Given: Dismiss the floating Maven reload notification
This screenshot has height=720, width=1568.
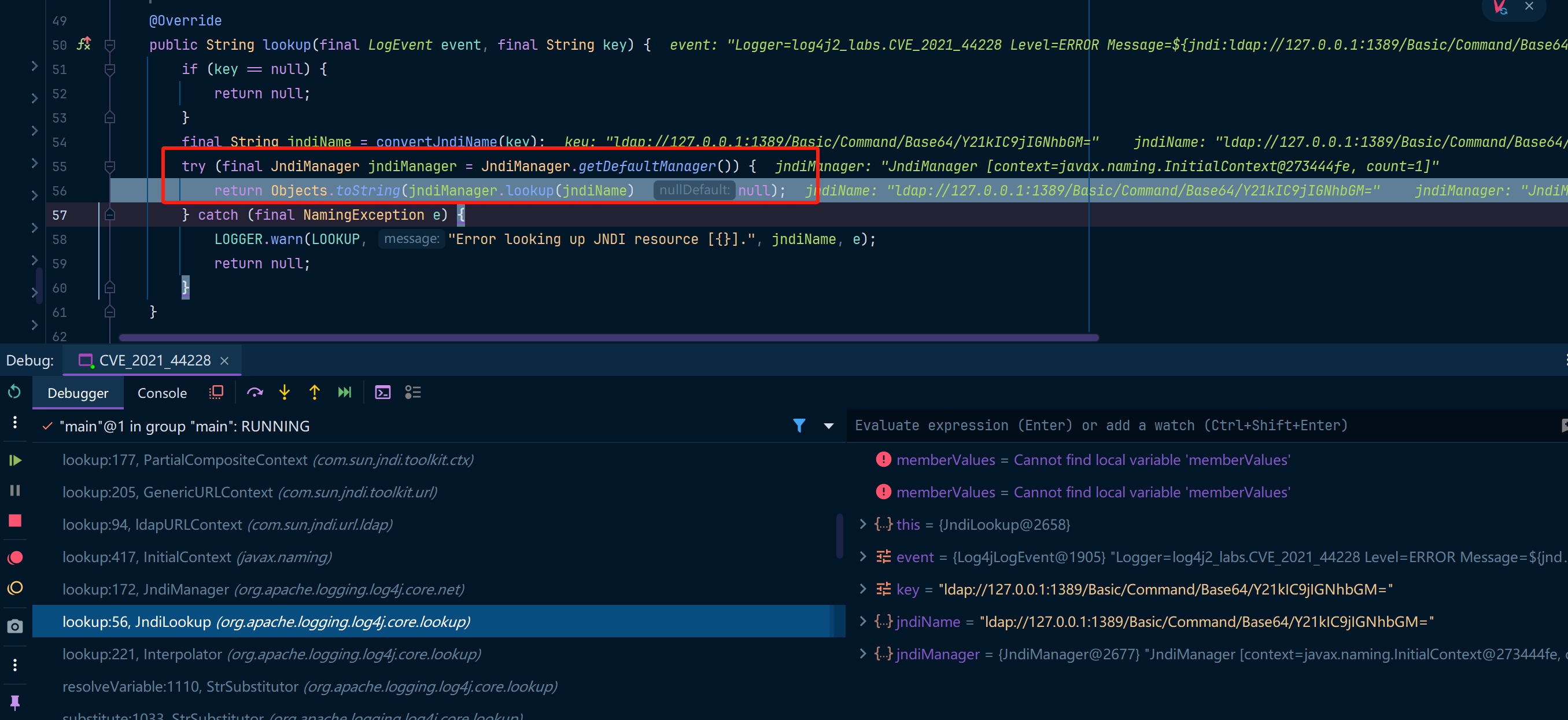Looking at the screenshot, I should click(1529, 6).
